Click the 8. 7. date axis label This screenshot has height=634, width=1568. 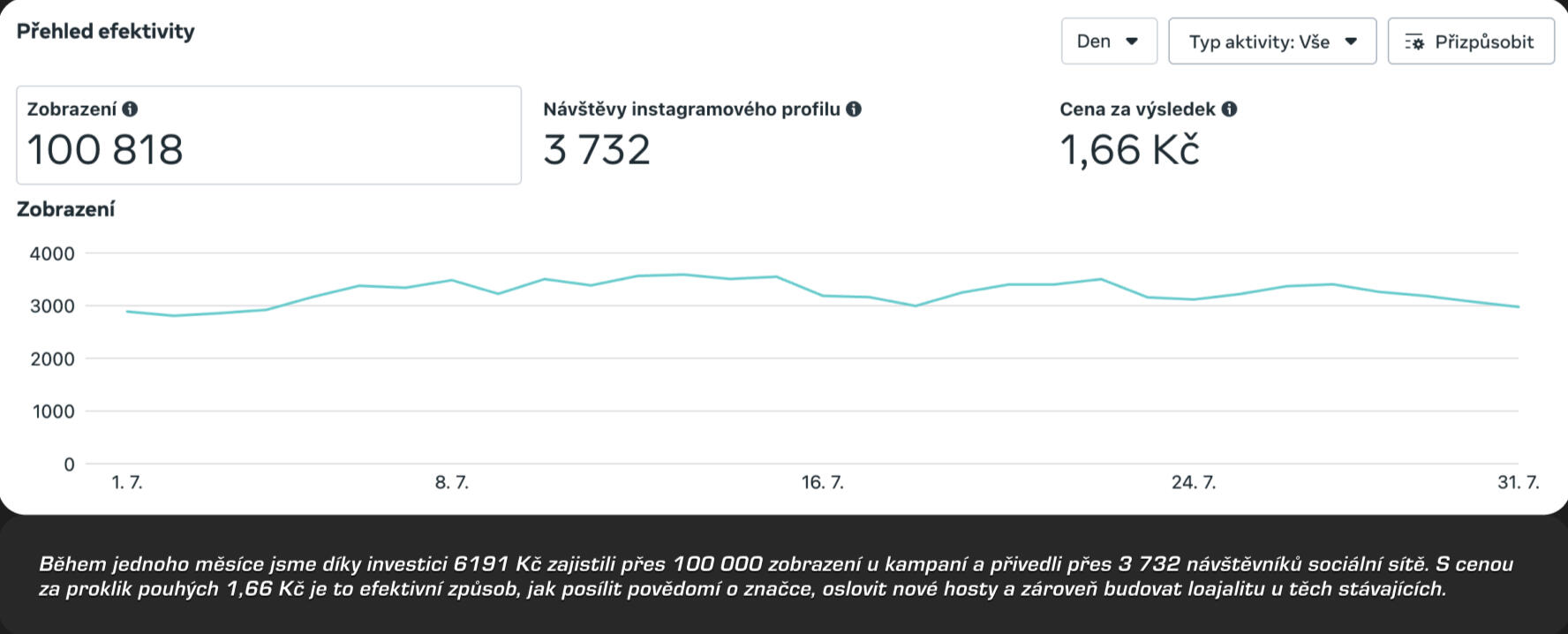point(451,483)
